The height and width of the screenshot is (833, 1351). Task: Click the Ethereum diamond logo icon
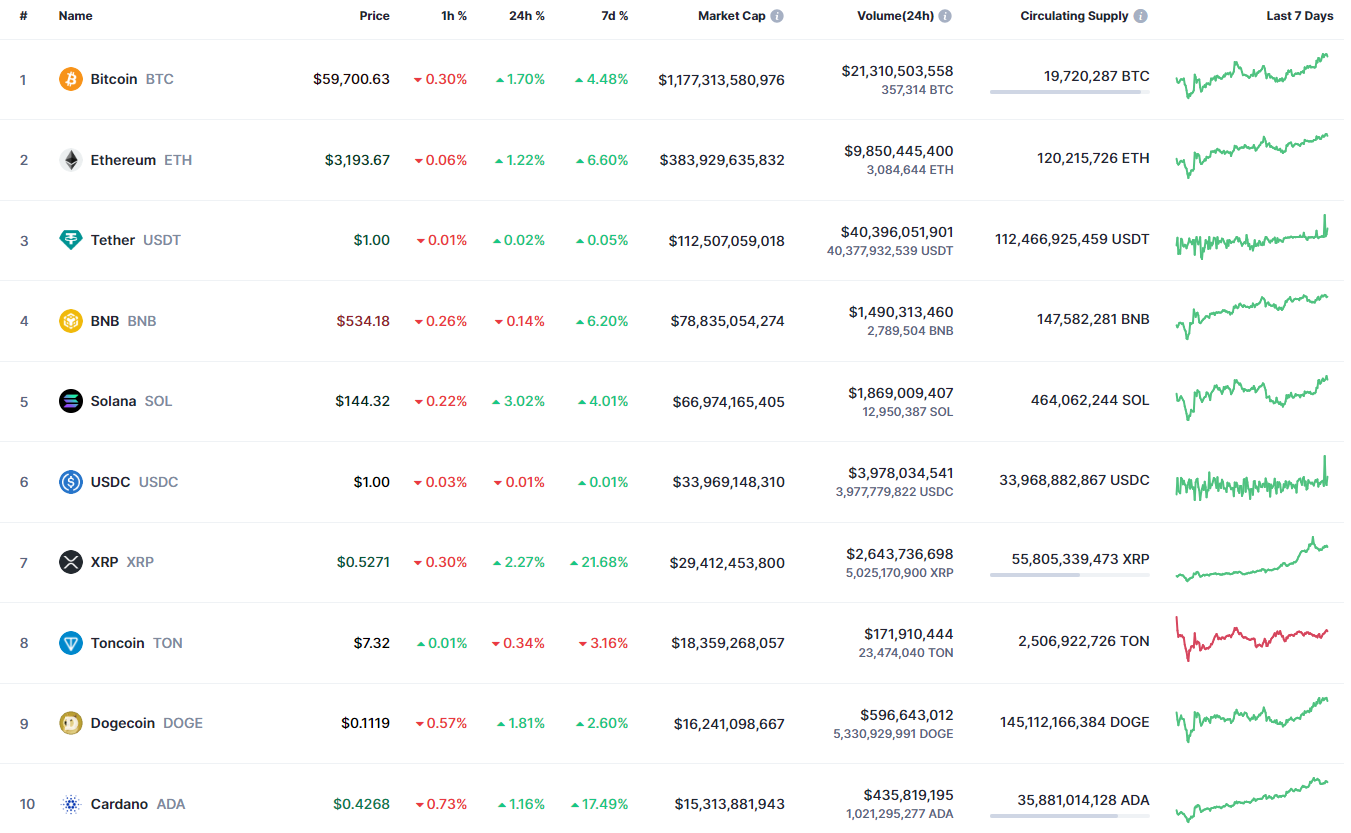click(70, 160)
